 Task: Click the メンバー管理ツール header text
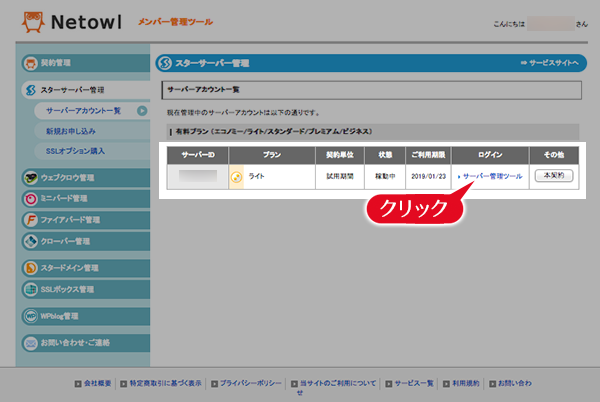(175, 22)
